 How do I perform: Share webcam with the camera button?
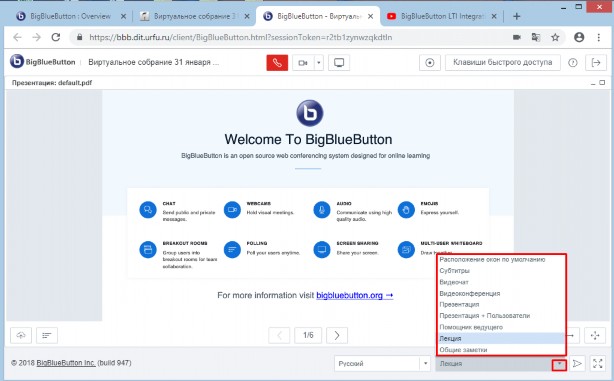pos(303,63)
